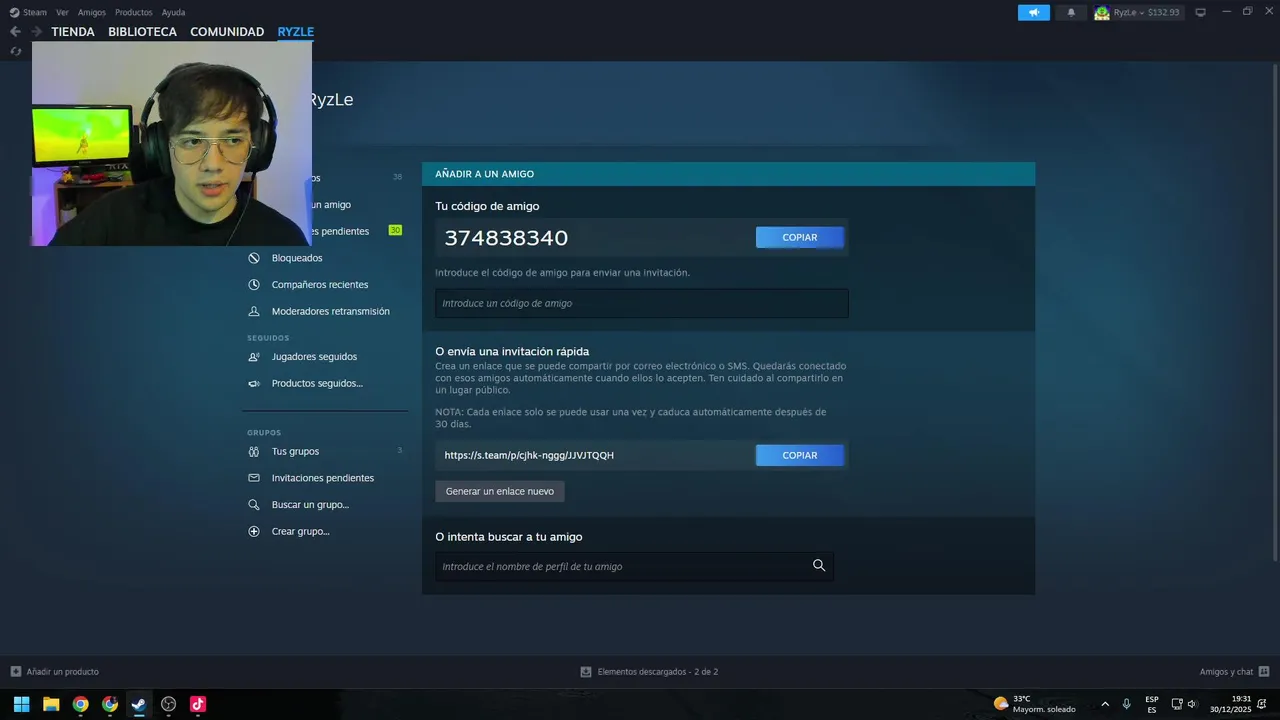Copy the friend code 374838340
The image size is (1280, 720).
[800, 237]
